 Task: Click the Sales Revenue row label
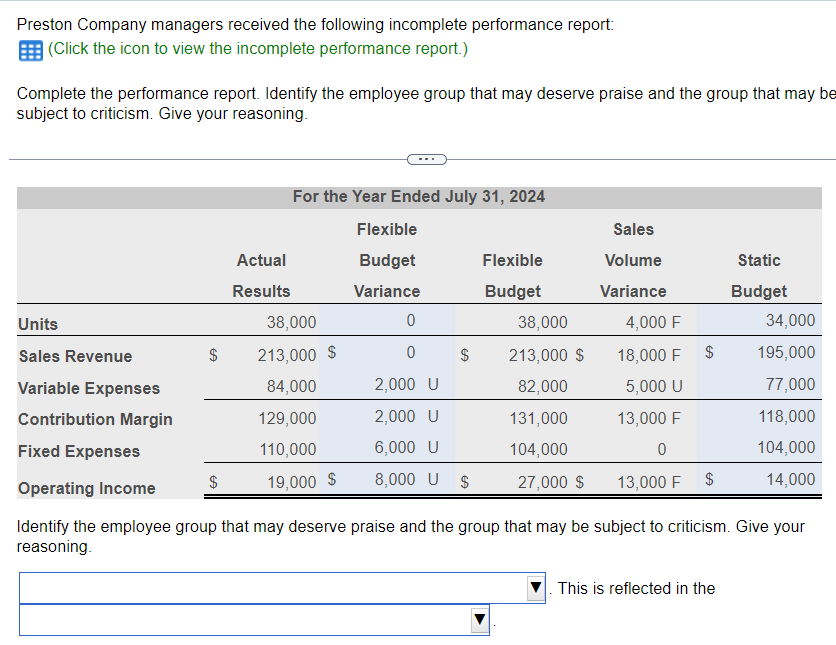(x=75, y=356)
